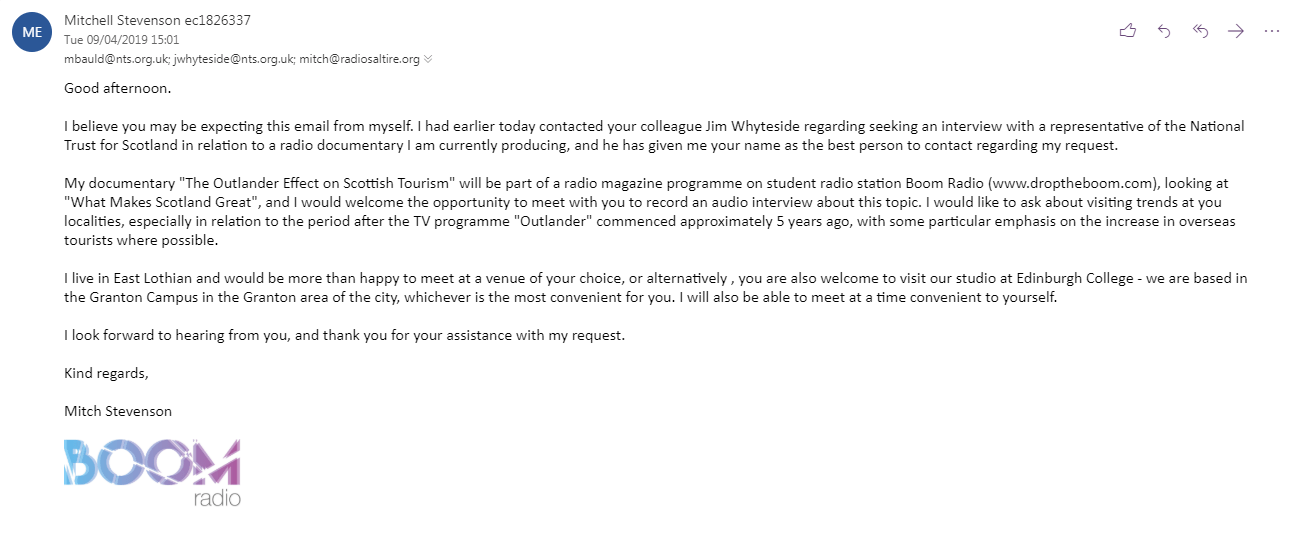Click the Reply arrow icon
The image size is (1299, 537).
(1164, 31)
